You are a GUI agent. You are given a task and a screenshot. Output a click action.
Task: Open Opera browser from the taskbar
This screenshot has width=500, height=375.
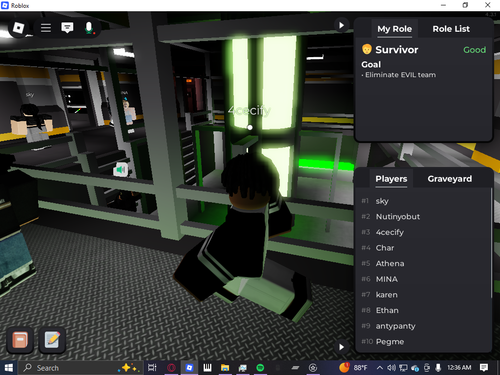click(x=171, y=368)
